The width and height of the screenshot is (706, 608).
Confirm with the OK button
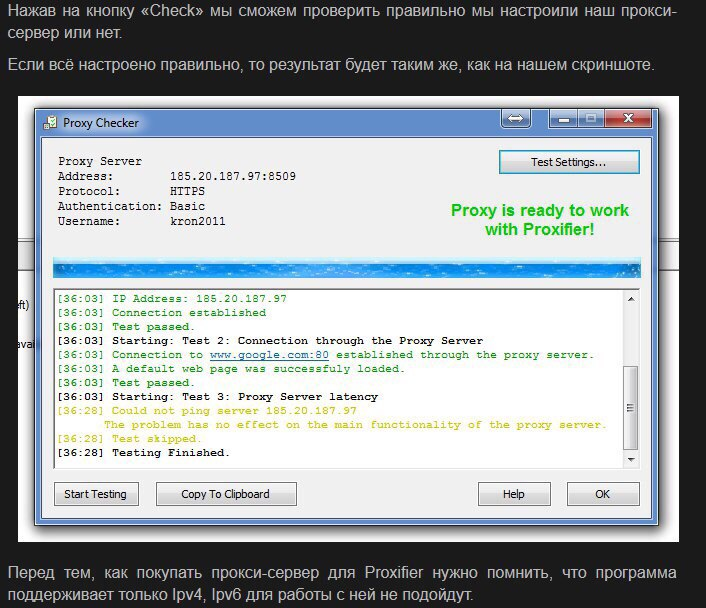click(603, 494)
